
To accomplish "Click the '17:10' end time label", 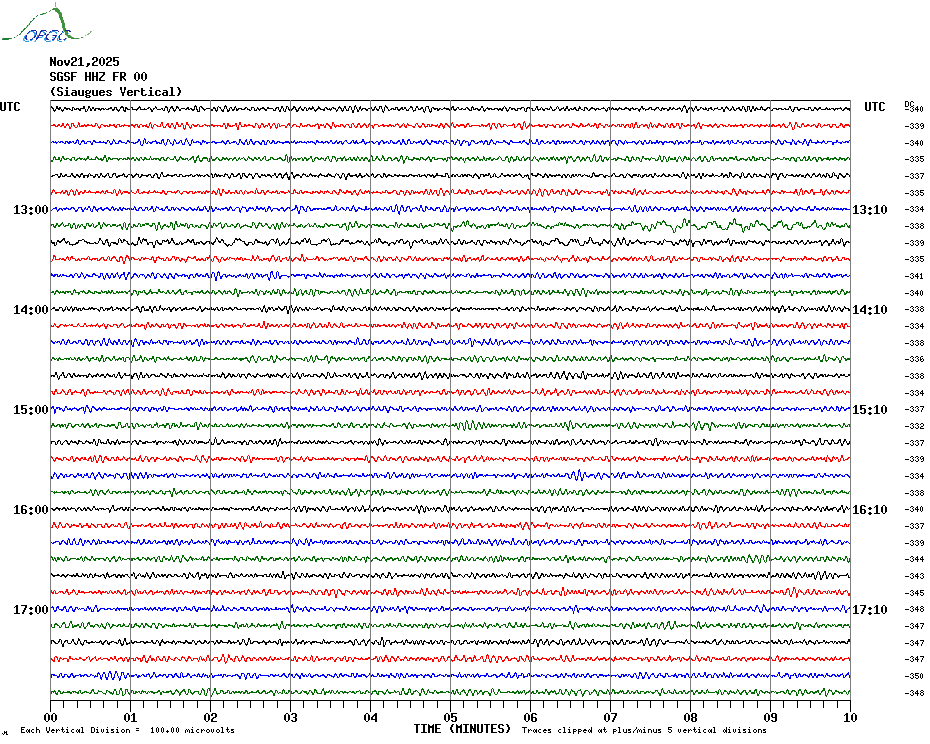I will pyautogui.click(x=870, y=610).
